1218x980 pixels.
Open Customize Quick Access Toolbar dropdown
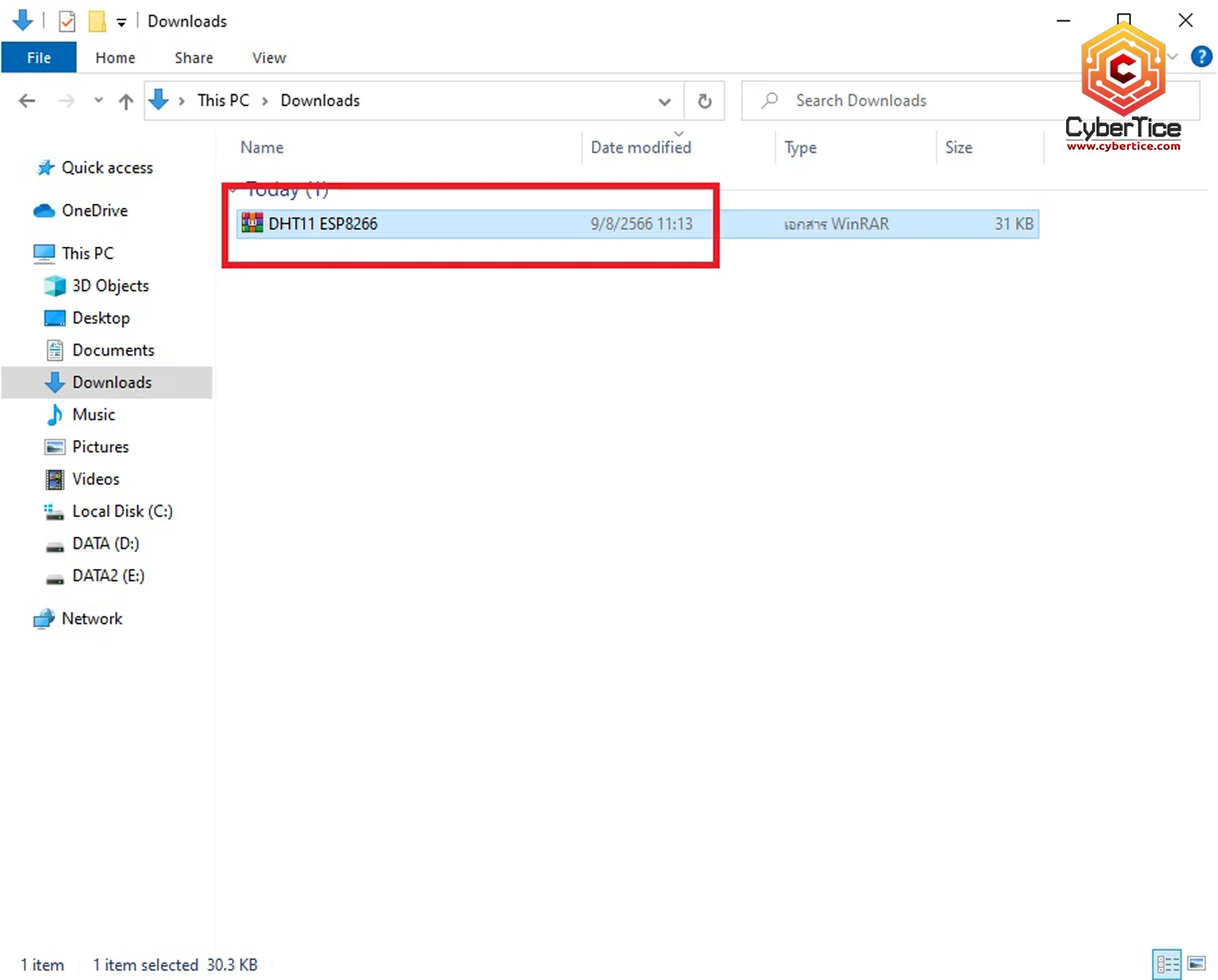pos(122,22)
